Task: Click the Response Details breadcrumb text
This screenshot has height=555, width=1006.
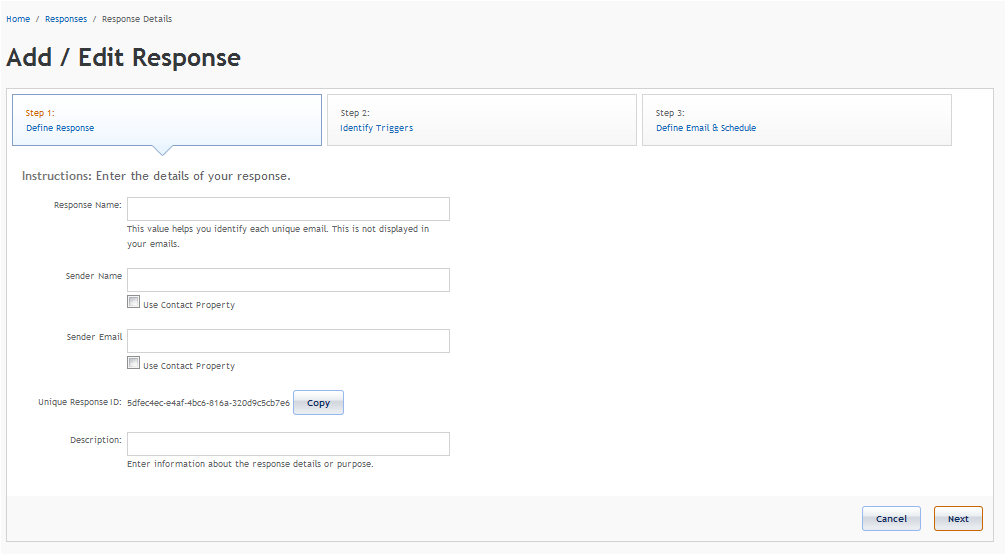Action: [137, 19]
